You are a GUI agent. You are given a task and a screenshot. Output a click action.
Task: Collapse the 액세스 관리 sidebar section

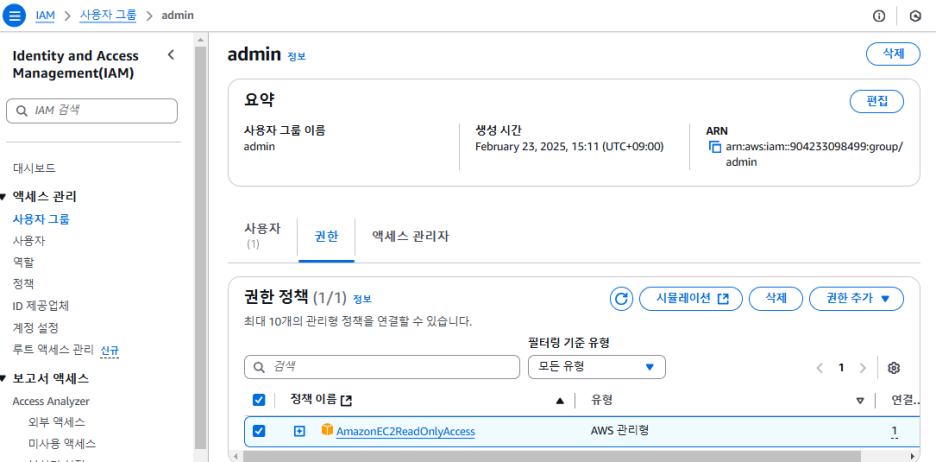pyautogui.click(x=4, y=197)
